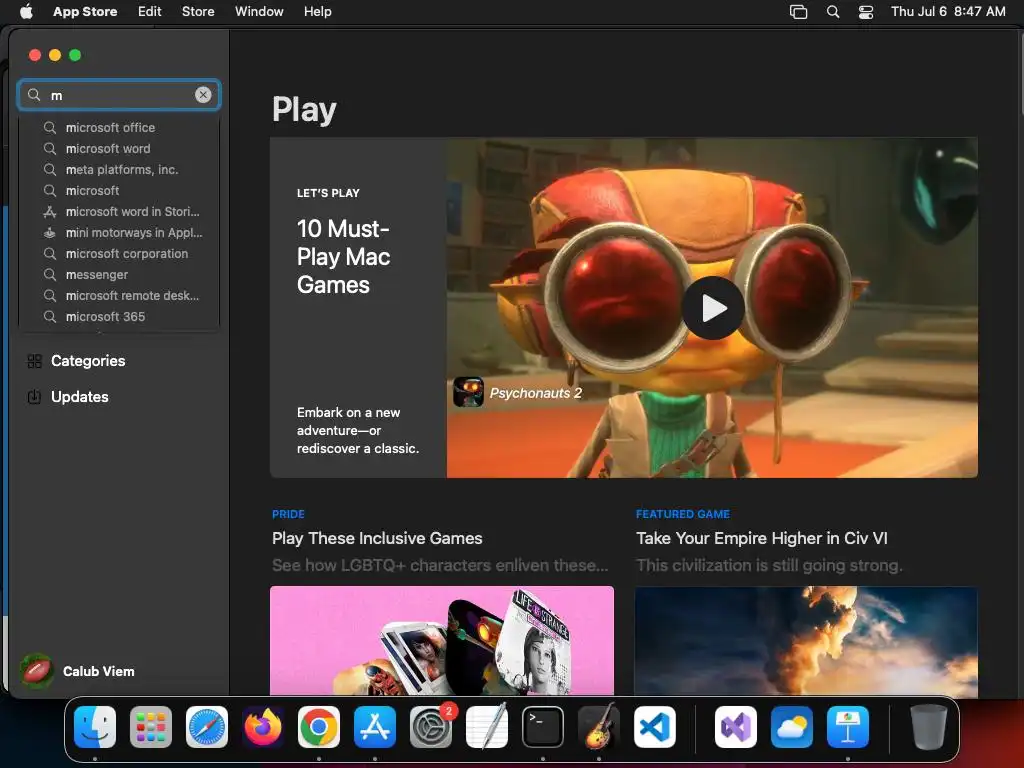This screenshot has height=768, width=1024.
Task: Click the PRIDE category label
Action: pyautogui.click(x=288, y=514)
